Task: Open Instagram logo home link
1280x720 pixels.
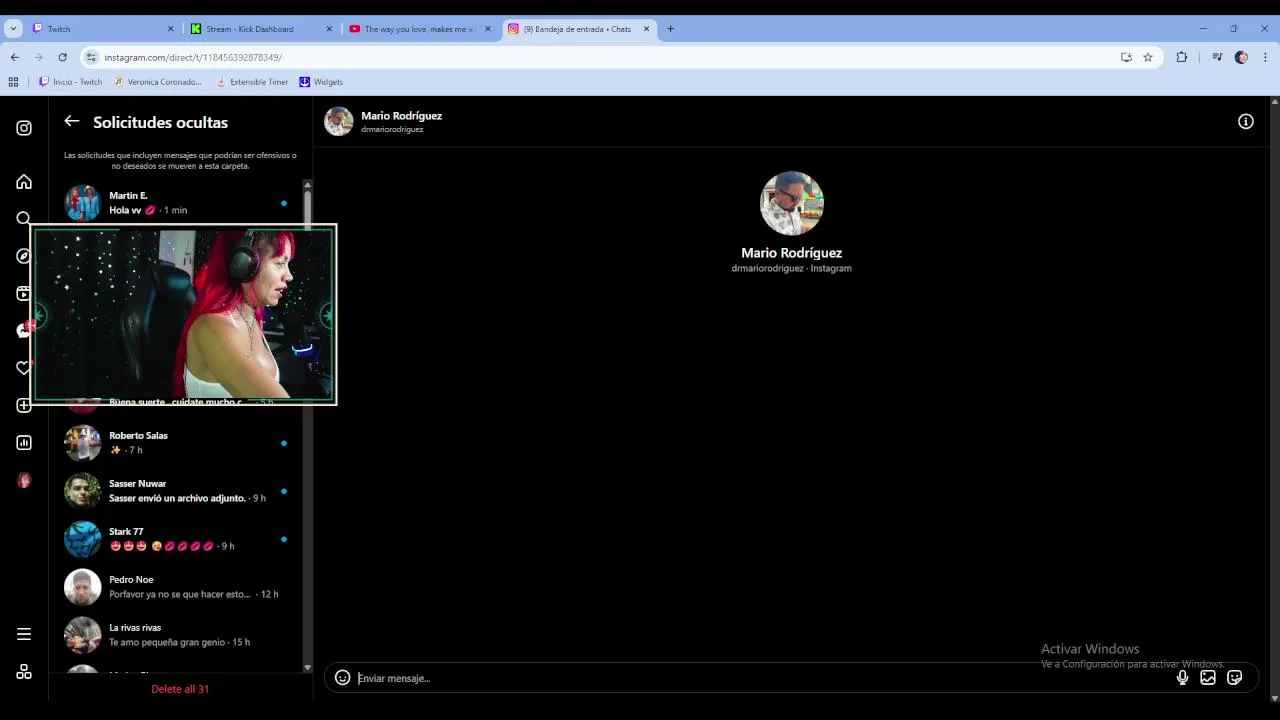Action: (x=24, y=128)
